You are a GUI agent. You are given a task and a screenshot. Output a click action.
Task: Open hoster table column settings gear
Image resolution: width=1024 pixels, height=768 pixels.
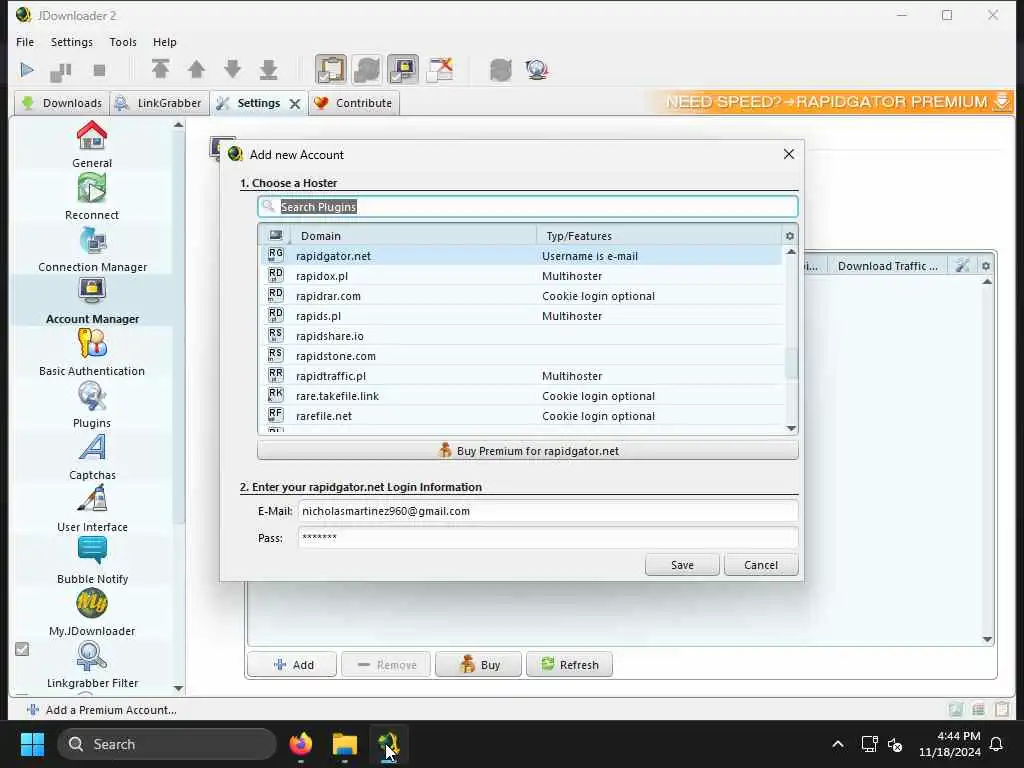(790, 236)
